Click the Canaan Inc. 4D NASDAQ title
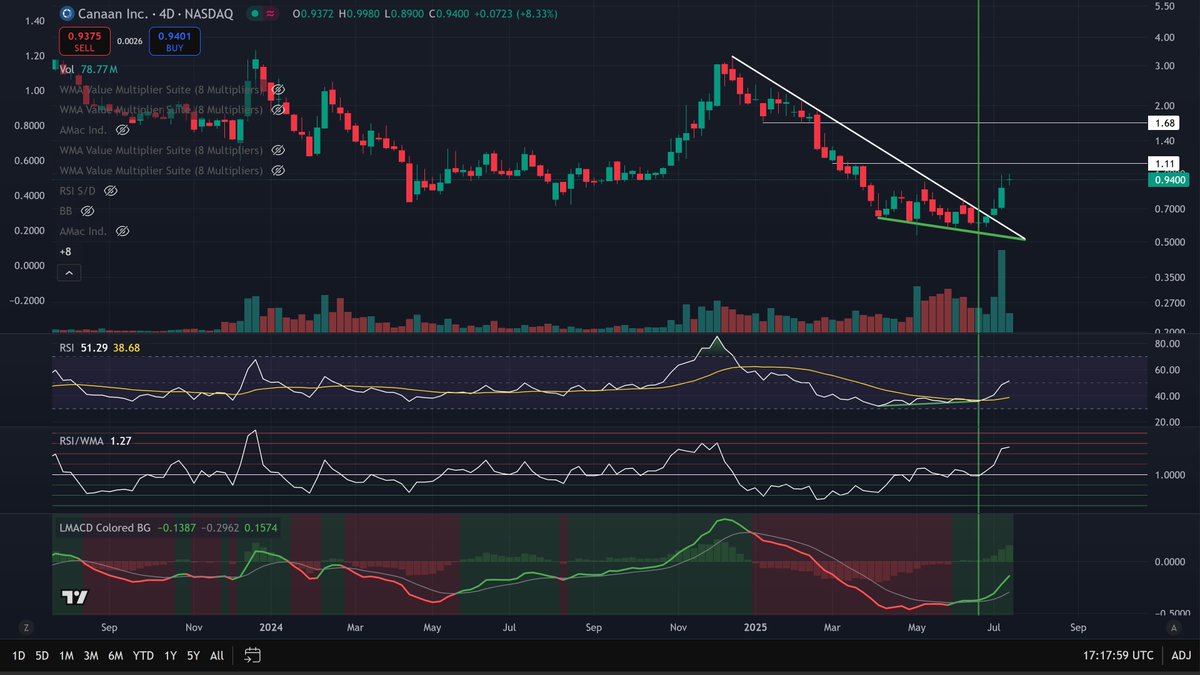This screenshot has width=1200, height=675. (x=155, y=14)
